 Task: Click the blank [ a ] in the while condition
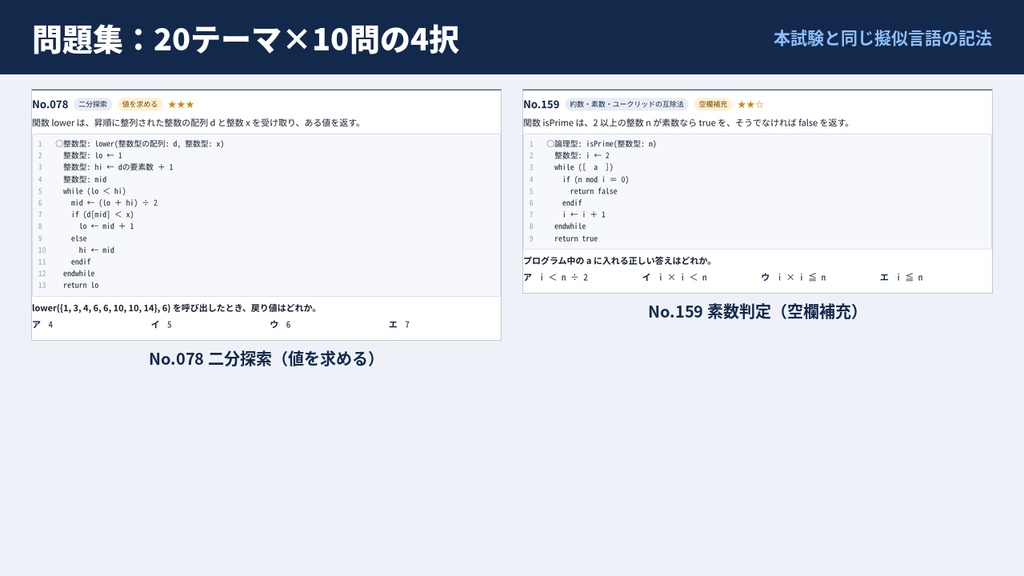coord(596,167)
